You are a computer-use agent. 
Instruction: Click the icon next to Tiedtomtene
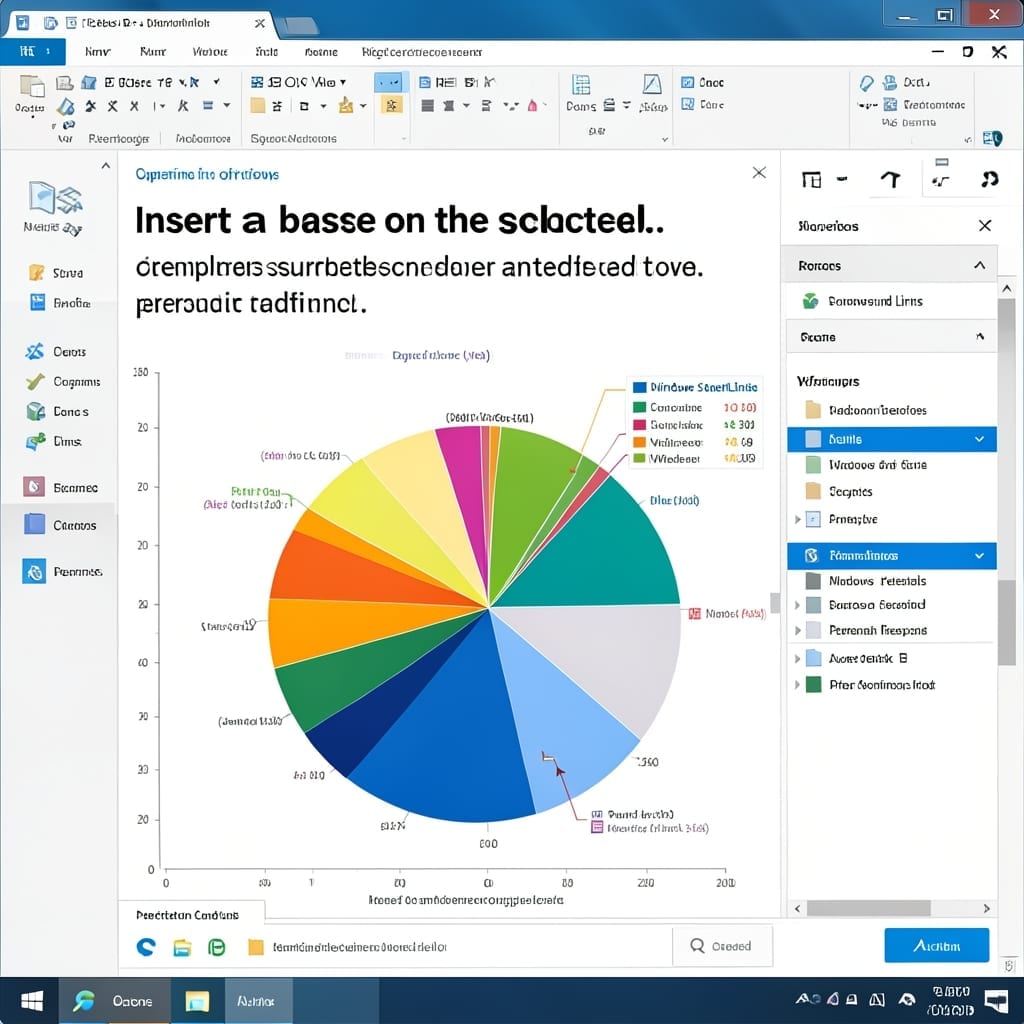890,104
